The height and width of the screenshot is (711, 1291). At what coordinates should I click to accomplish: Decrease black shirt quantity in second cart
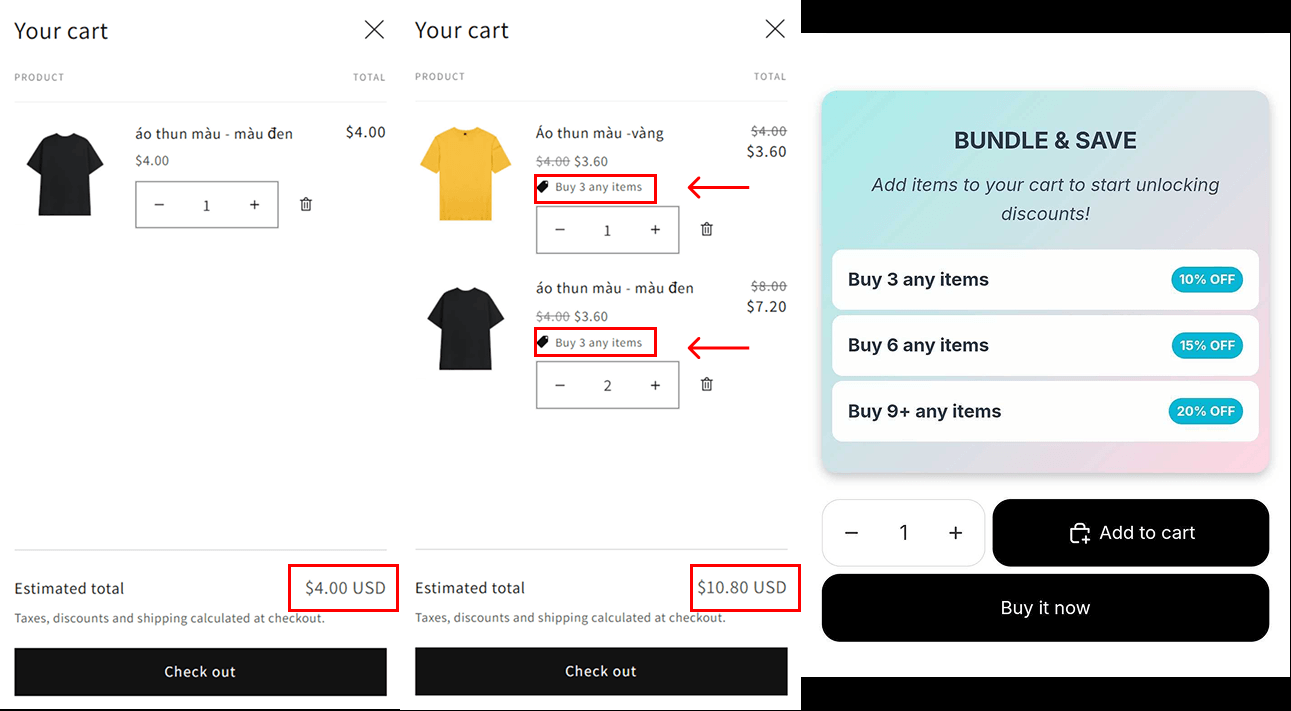pos(560,384)
